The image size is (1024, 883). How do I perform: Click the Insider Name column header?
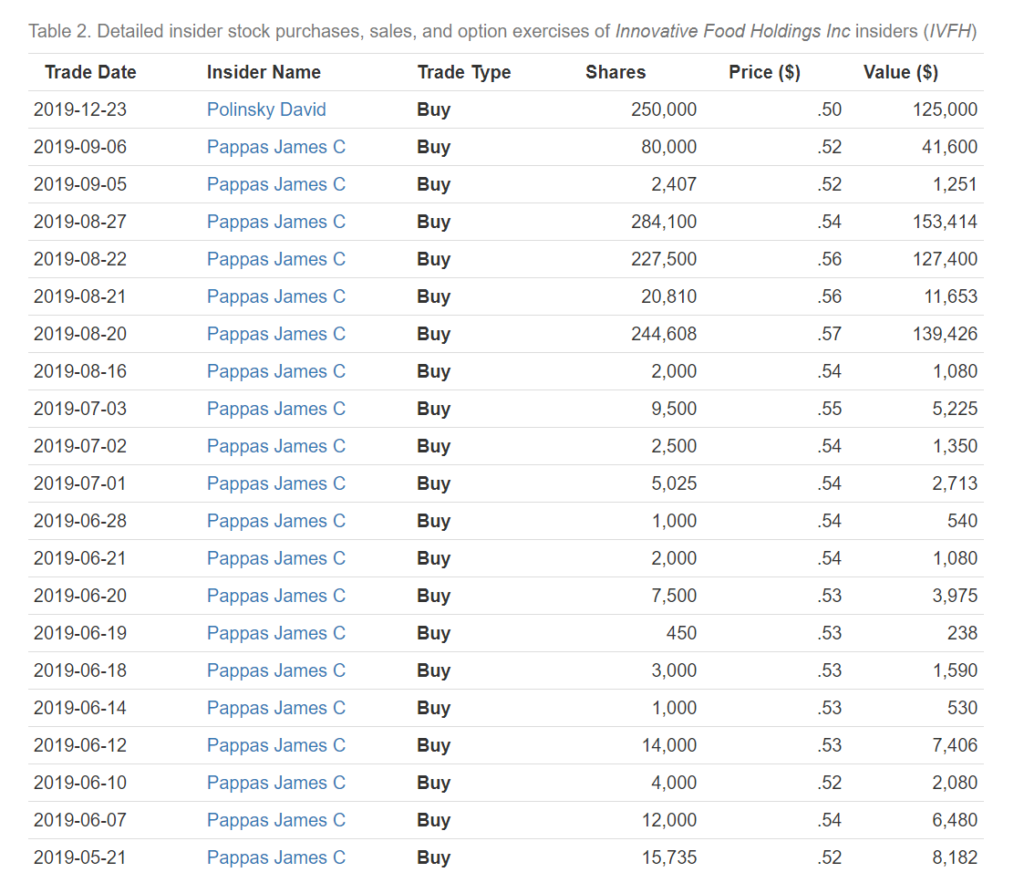tap(264, 72)
